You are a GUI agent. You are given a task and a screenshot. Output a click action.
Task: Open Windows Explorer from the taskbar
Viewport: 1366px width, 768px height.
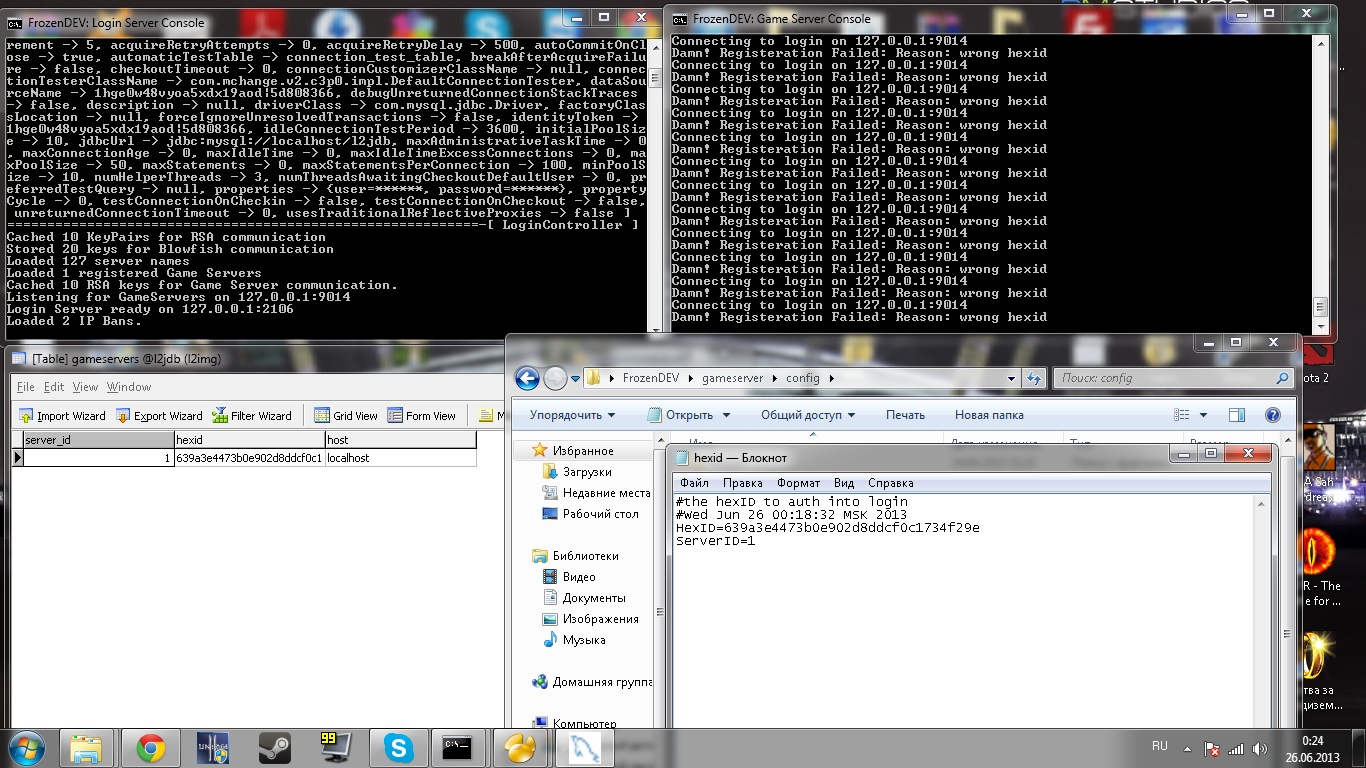click(x=87, y=748)
